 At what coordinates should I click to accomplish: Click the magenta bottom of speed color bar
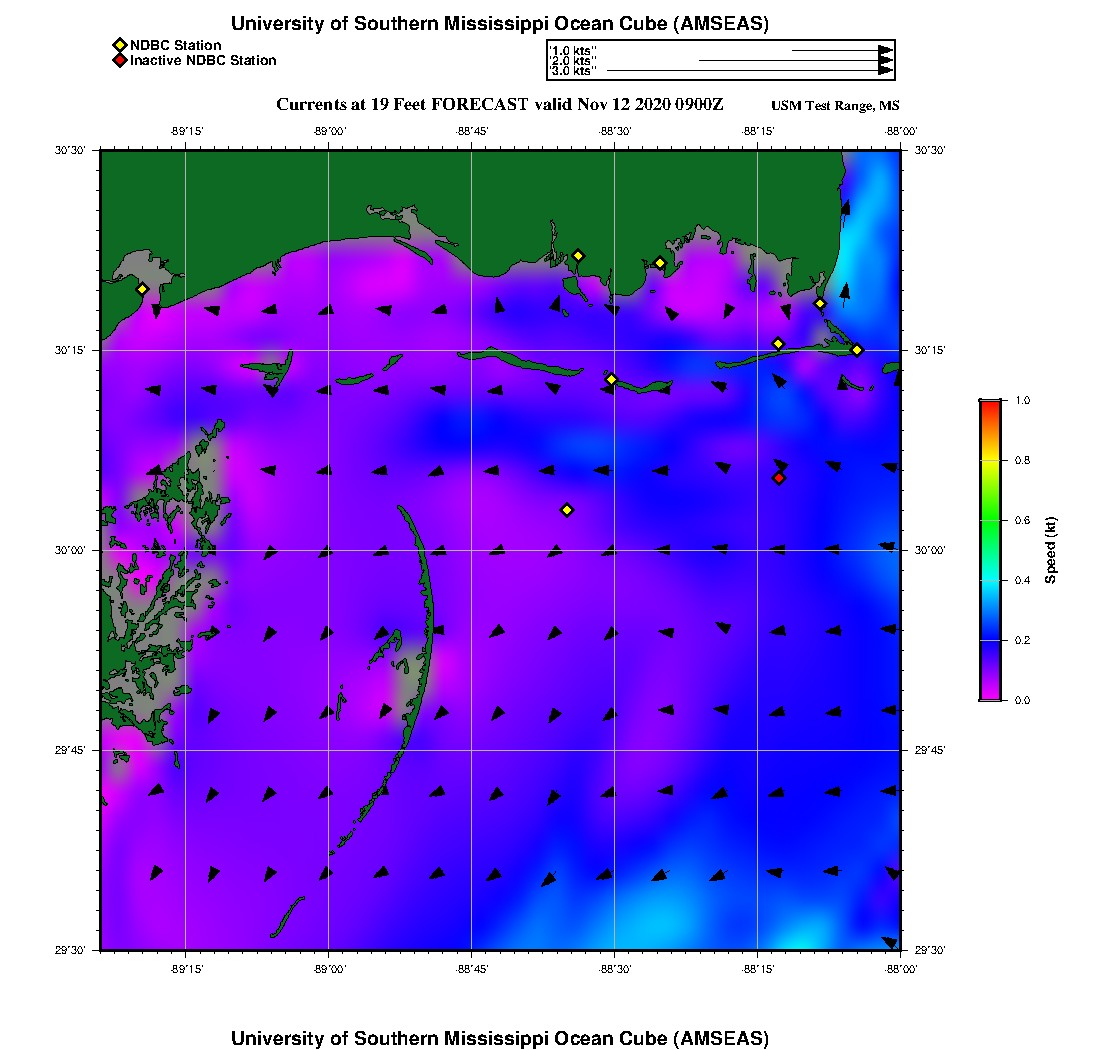pyautogui.click(x=990, y=694)
